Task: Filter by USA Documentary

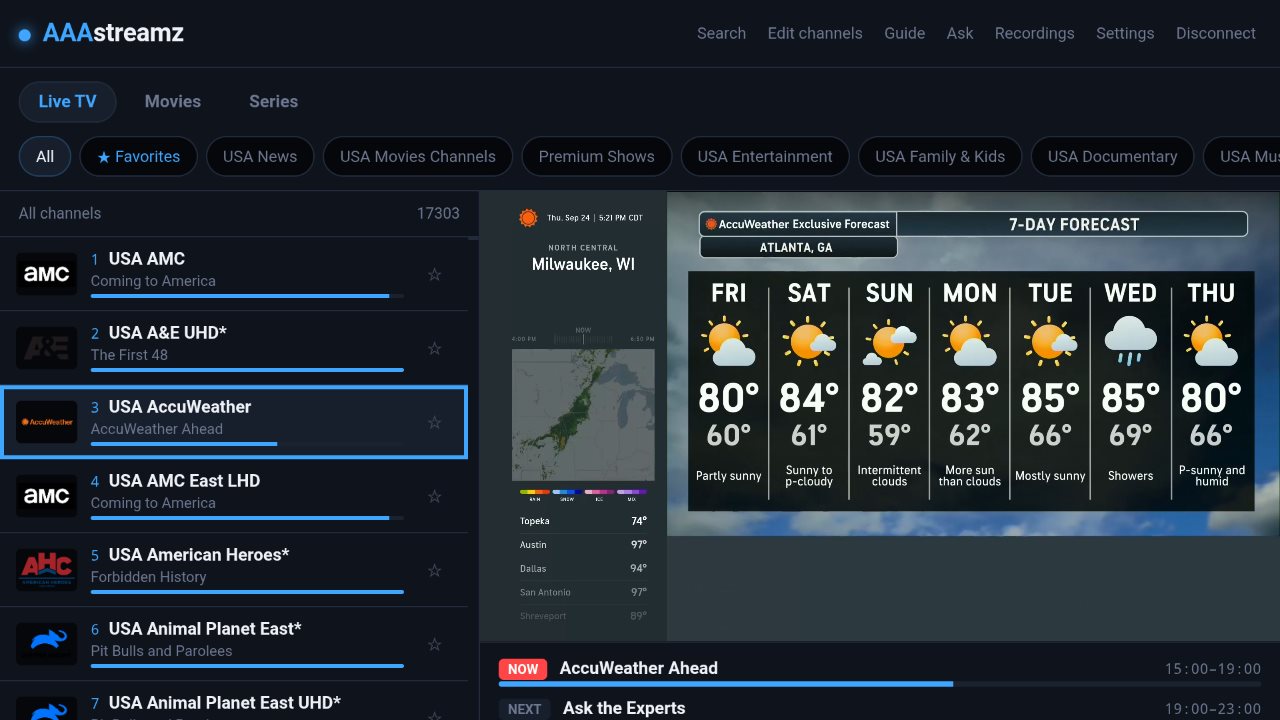Action: tap(1113, 156)
